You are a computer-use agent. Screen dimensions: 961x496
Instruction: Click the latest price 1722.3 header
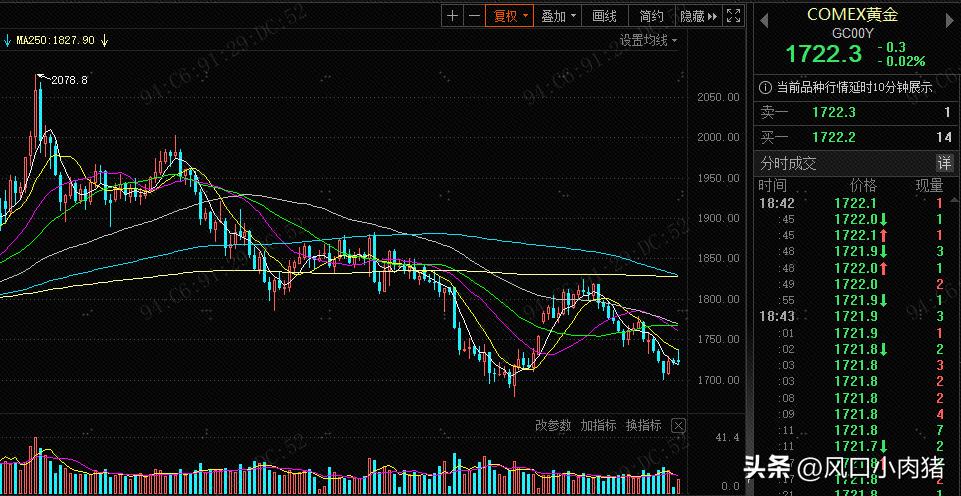point(823,54)
